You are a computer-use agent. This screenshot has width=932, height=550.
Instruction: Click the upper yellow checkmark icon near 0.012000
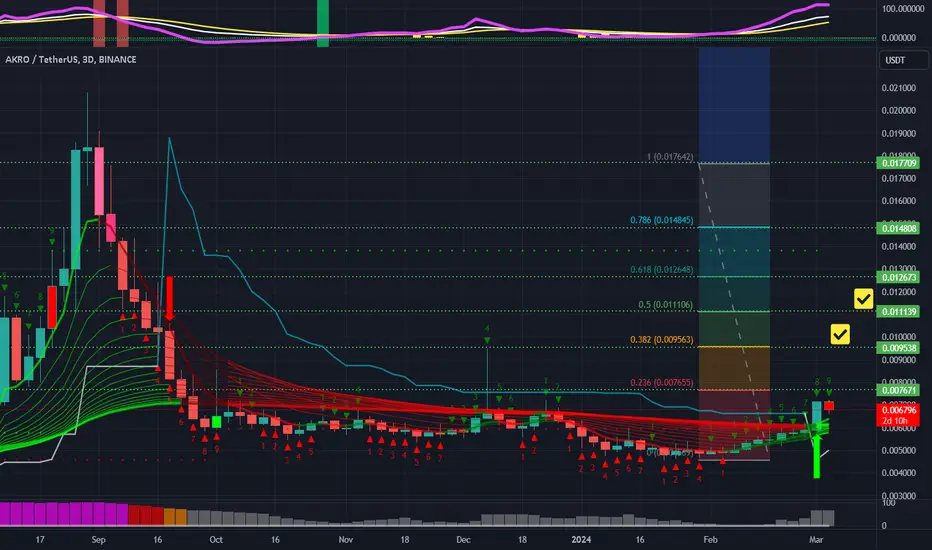tap(863, 298)
